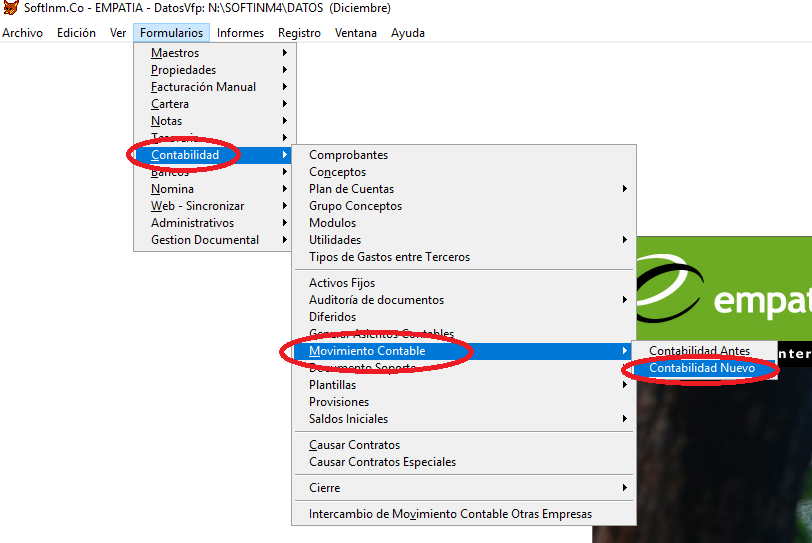Select Conceptos entry

[x=464, y=172]
